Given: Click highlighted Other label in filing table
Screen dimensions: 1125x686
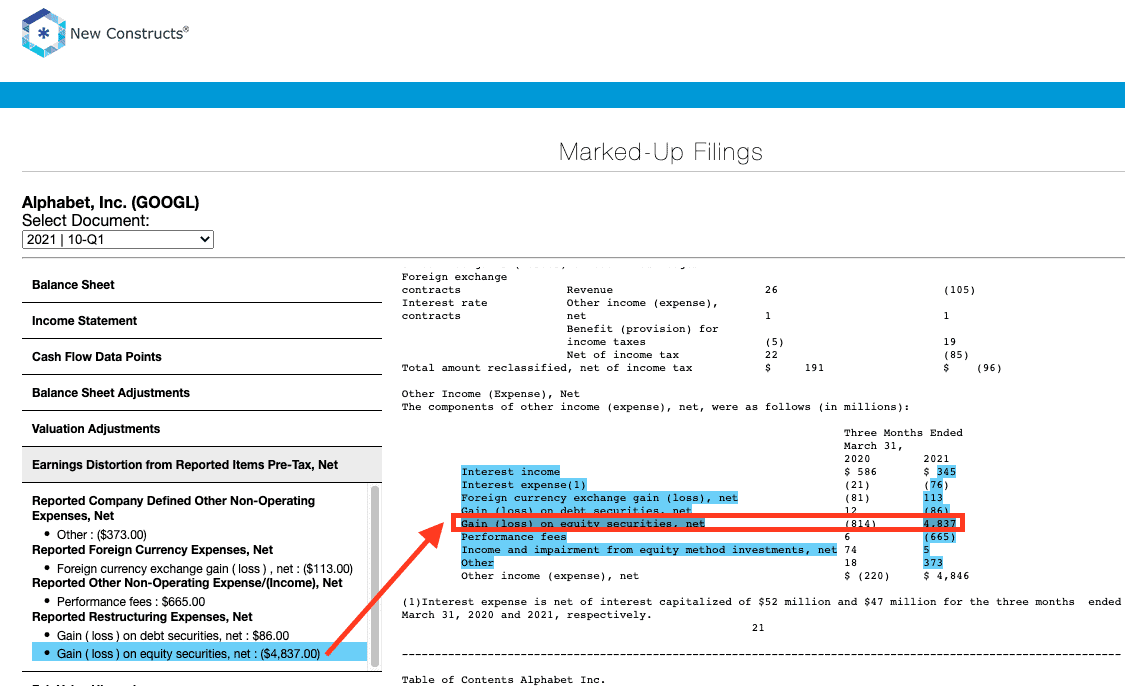Looking at the screenshot, I should tap(477, 563).
